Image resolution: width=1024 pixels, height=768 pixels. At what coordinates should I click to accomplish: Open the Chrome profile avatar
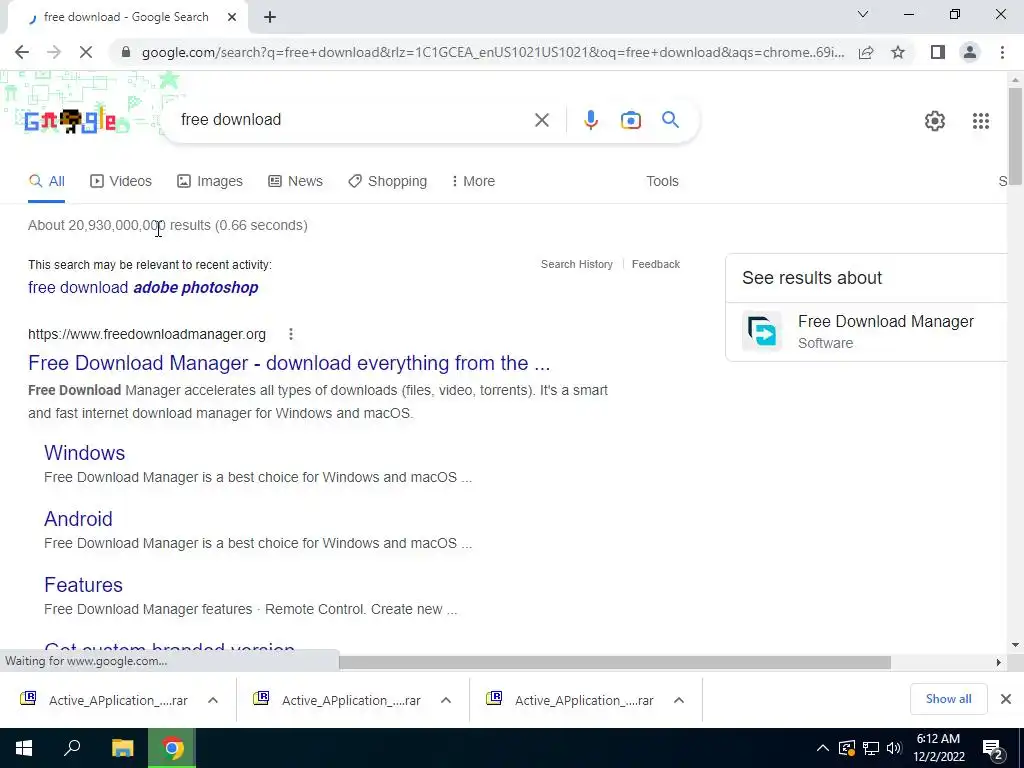pyautogui.click(x=970, y=52)
